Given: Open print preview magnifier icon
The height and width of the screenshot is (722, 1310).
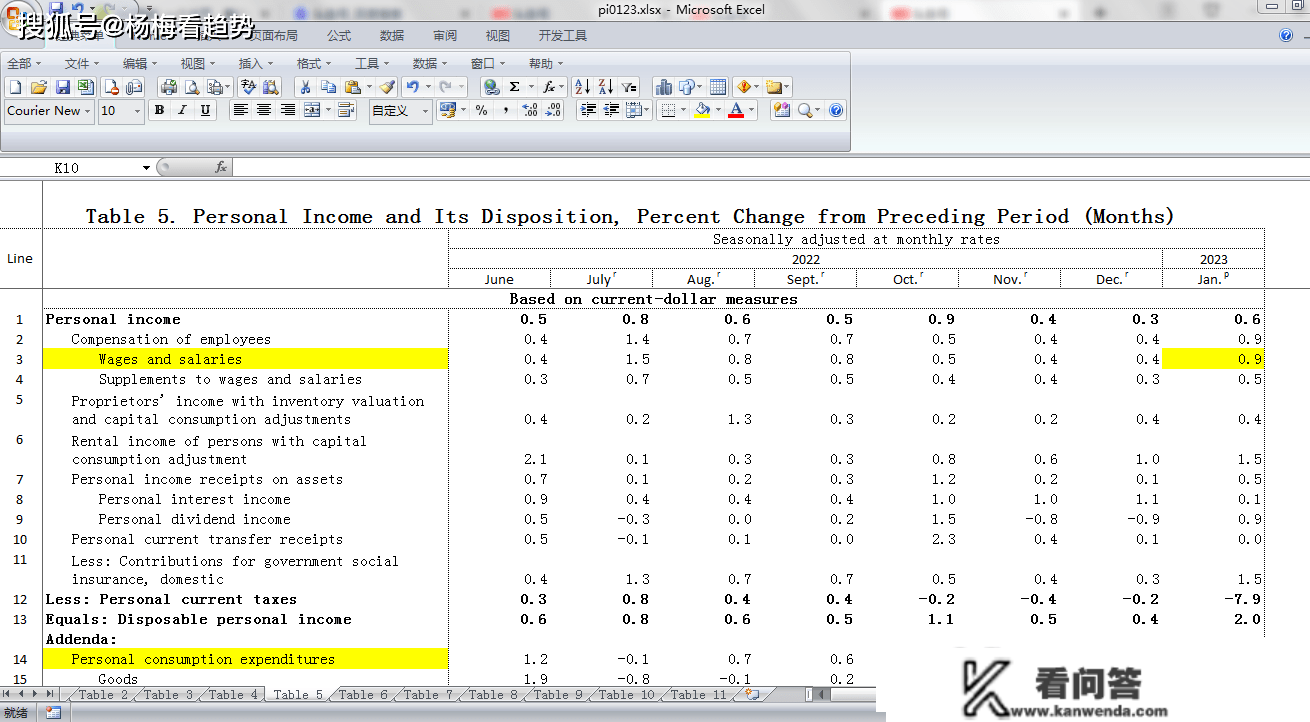Looking at the screenshot, I should click(x=192, y=87).
